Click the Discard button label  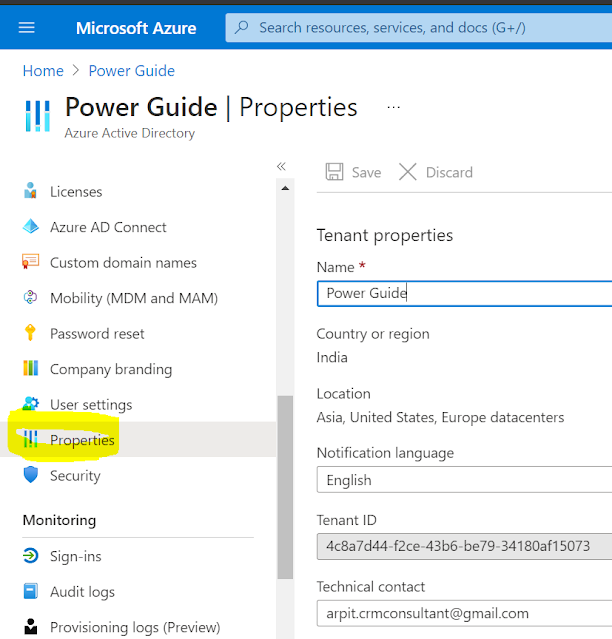point(449,172)
